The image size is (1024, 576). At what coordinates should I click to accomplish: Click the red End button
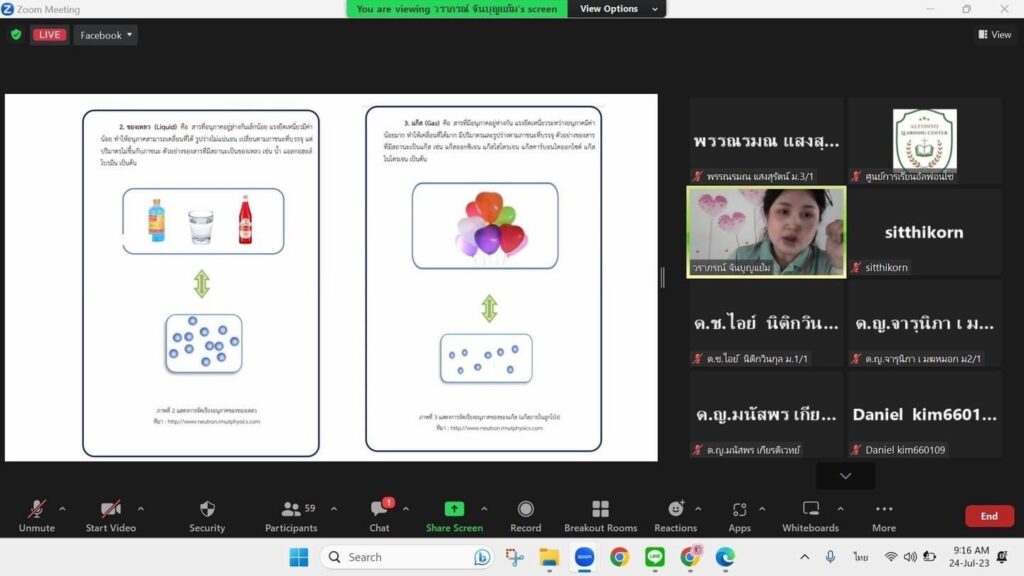[x=988, y=516]
